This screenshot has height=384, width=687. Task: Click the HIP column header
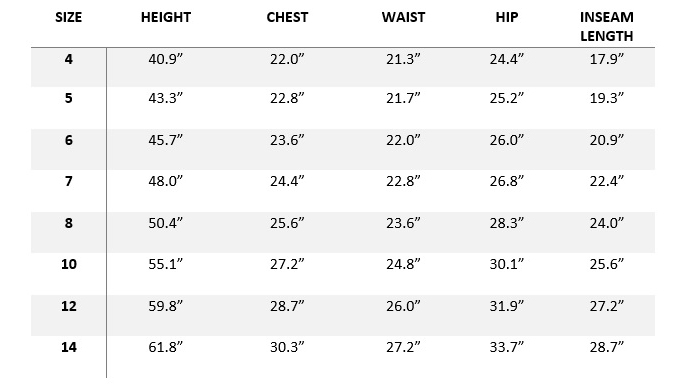coord(506,17)
